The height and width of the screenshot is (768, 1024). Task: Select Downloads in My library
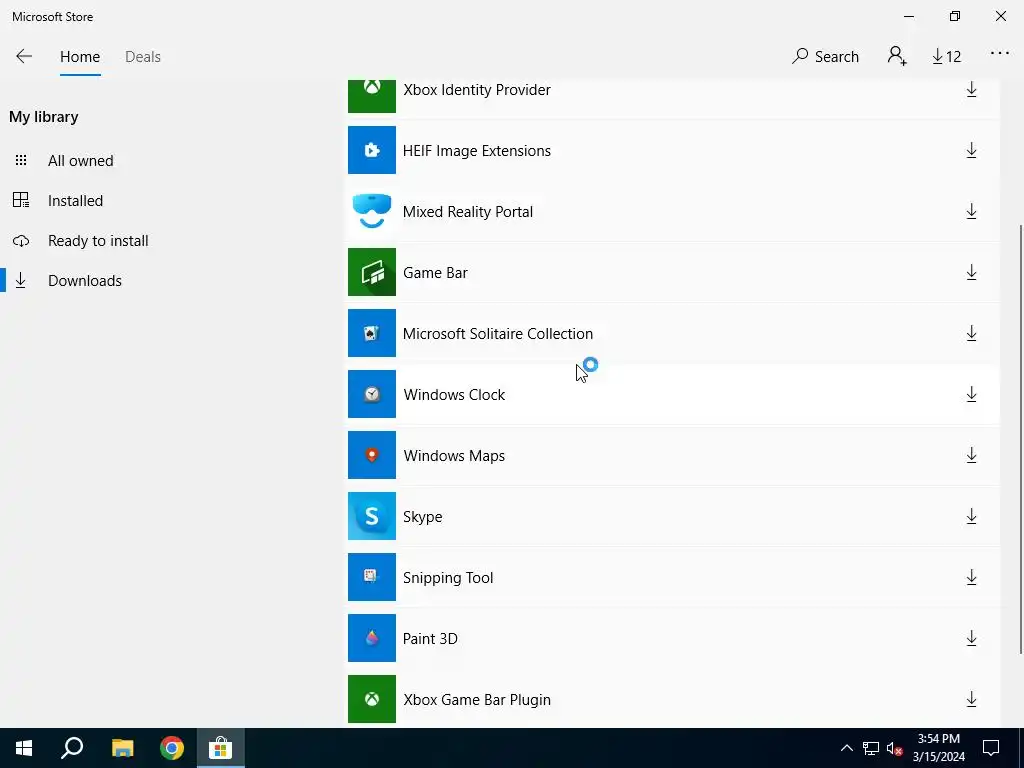pos(85,280)
